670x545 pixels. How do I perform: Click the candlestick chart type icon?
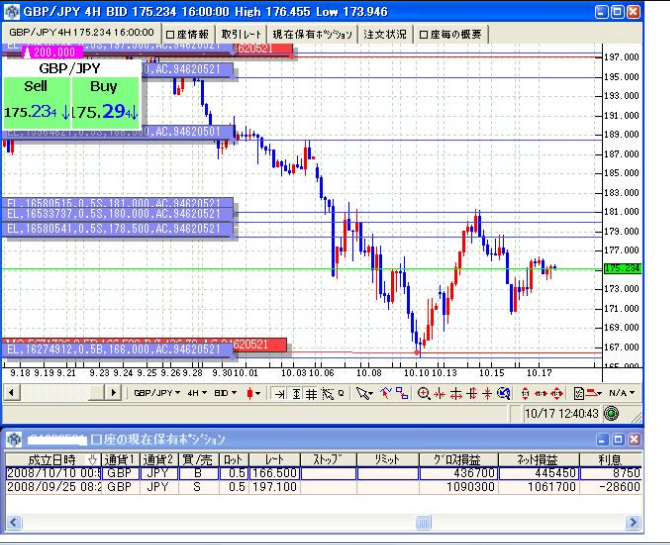tap(253, 394)
